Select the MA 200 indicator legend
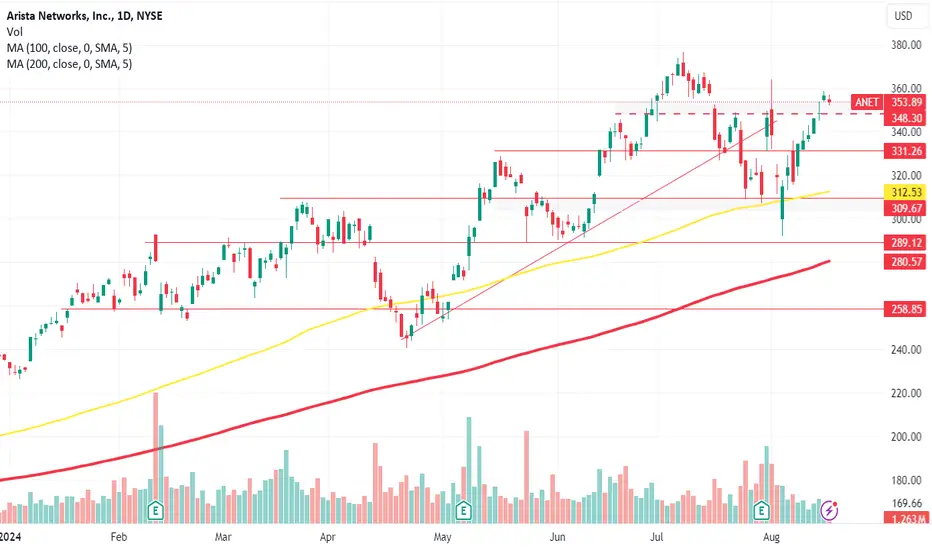The width and height of the screenshot is (932, 550). [70, 64]
